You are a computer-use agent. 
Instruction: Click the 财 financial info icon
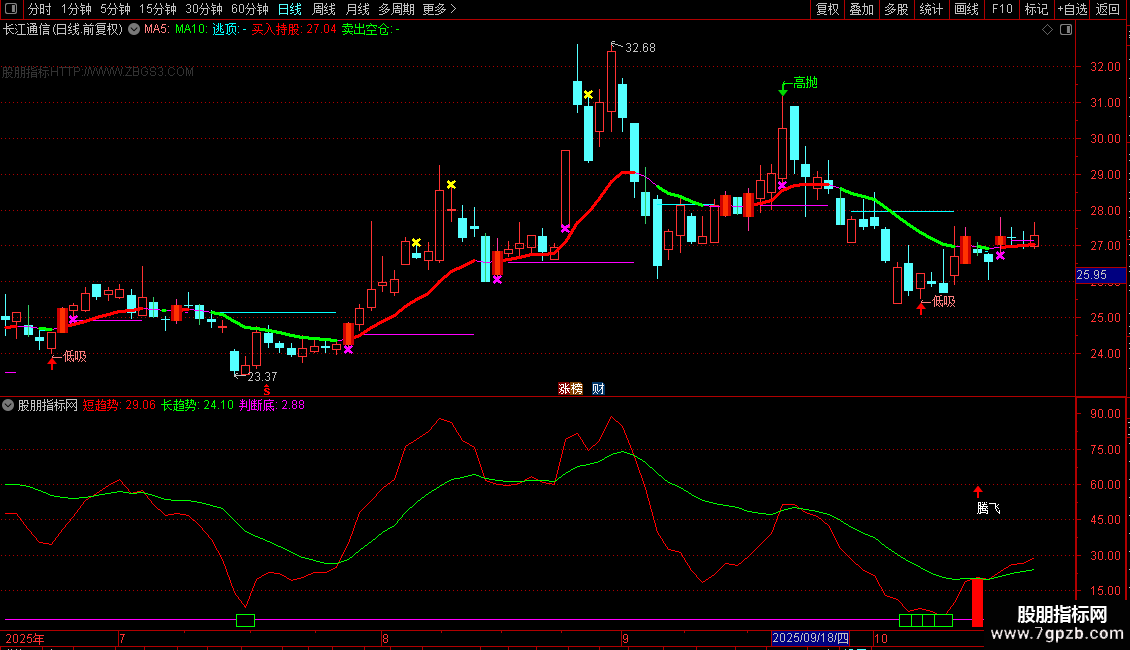point(598,389)
